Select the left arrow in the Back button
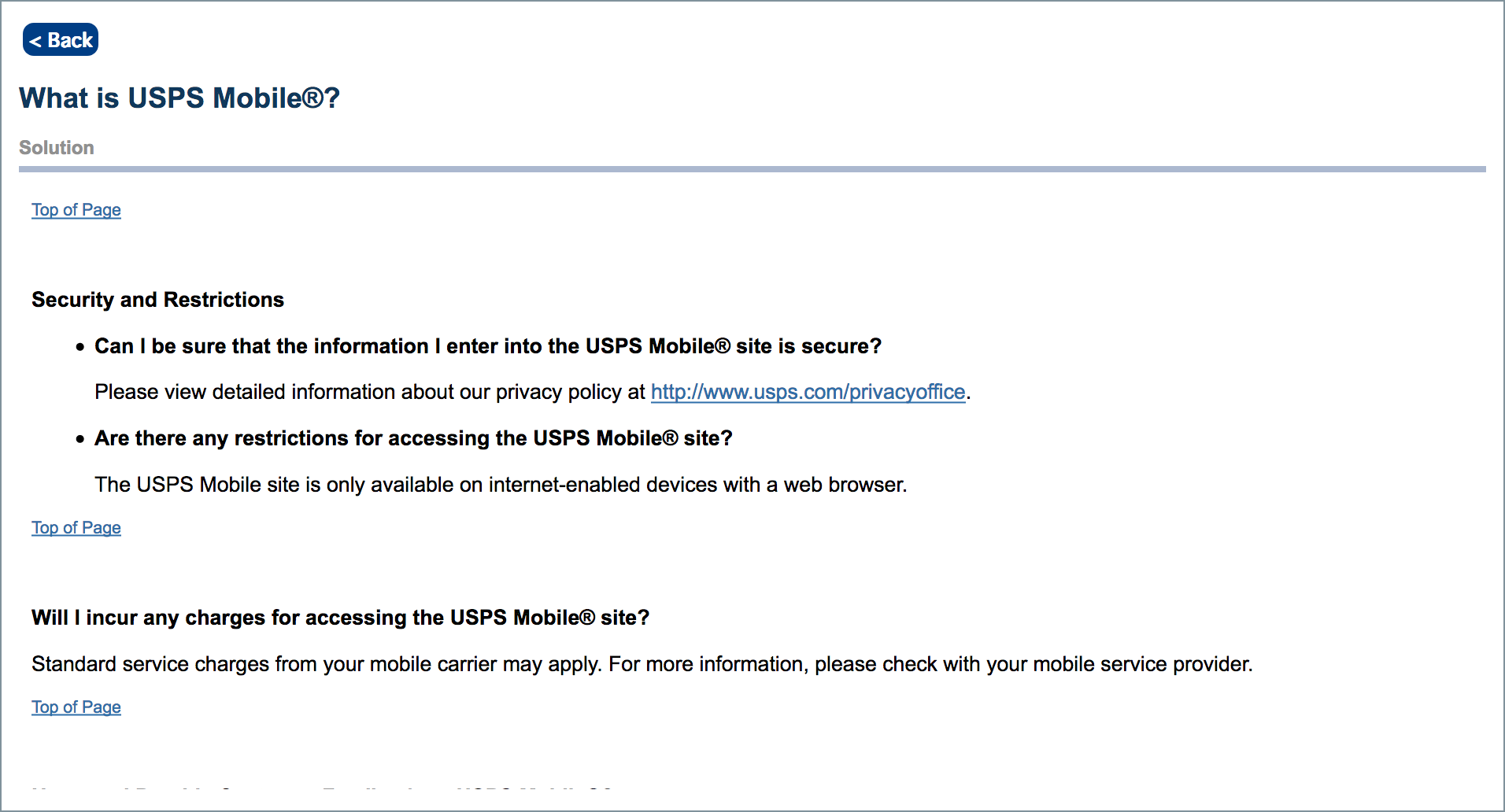The image size is (1505, 812). pos(38,39)
